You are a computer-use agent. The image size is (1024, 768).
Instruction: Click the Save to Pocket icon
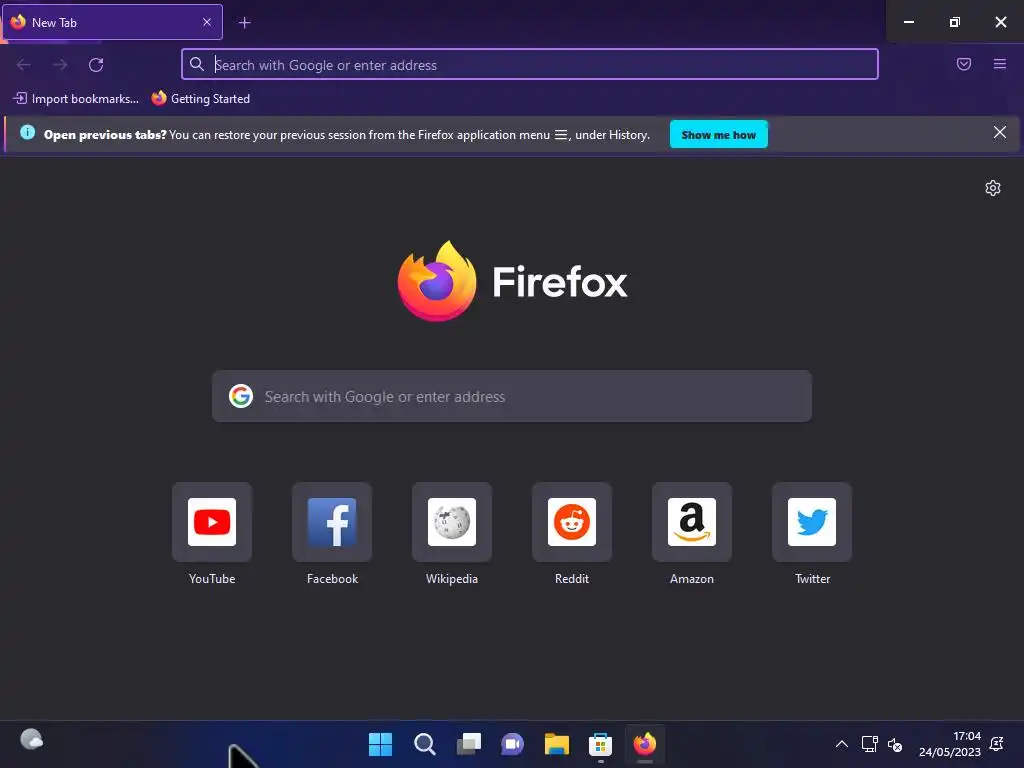tap(964, 64)
